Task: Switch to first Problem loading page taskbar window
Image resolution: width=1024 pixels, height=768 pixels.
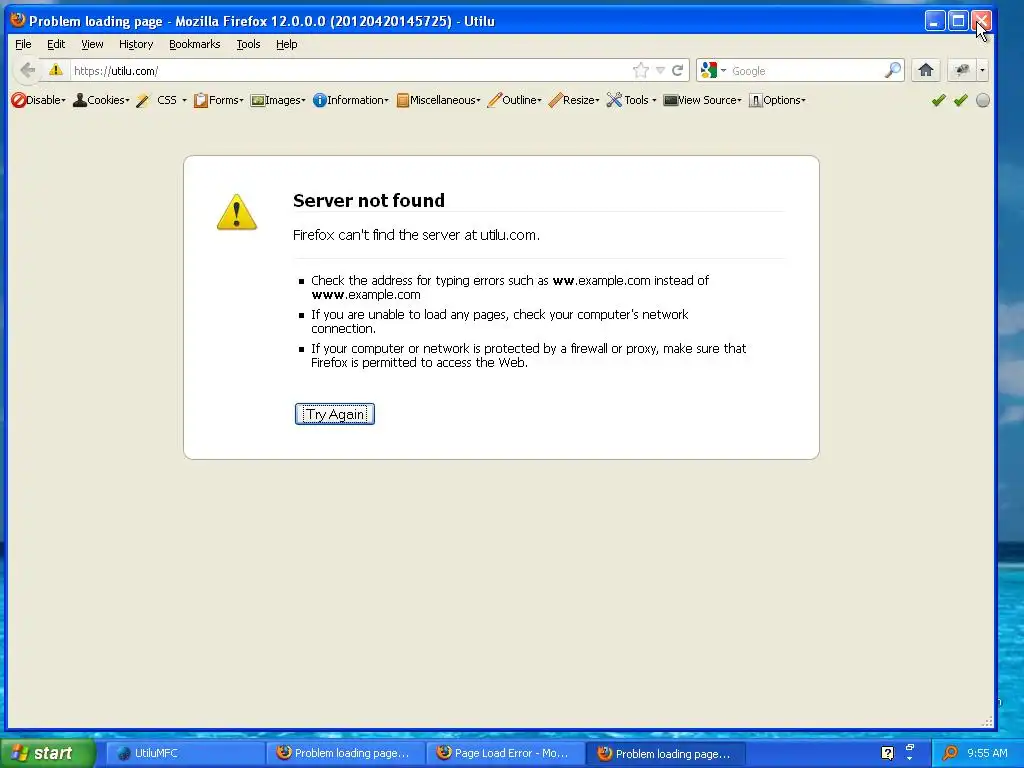Action: click(x=345, y=753)
